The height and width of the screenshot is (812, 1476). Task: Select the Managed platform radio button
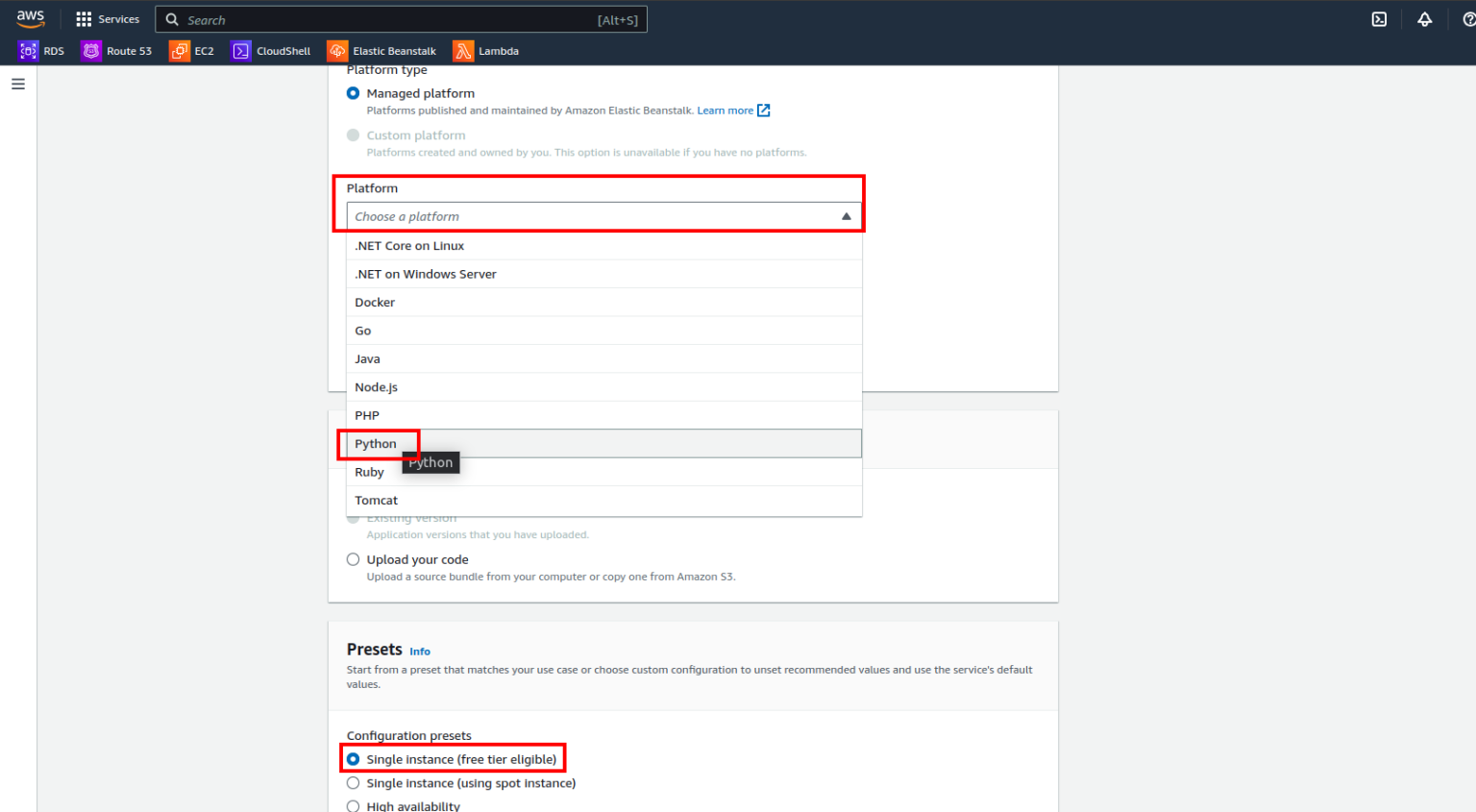(353, 93)
